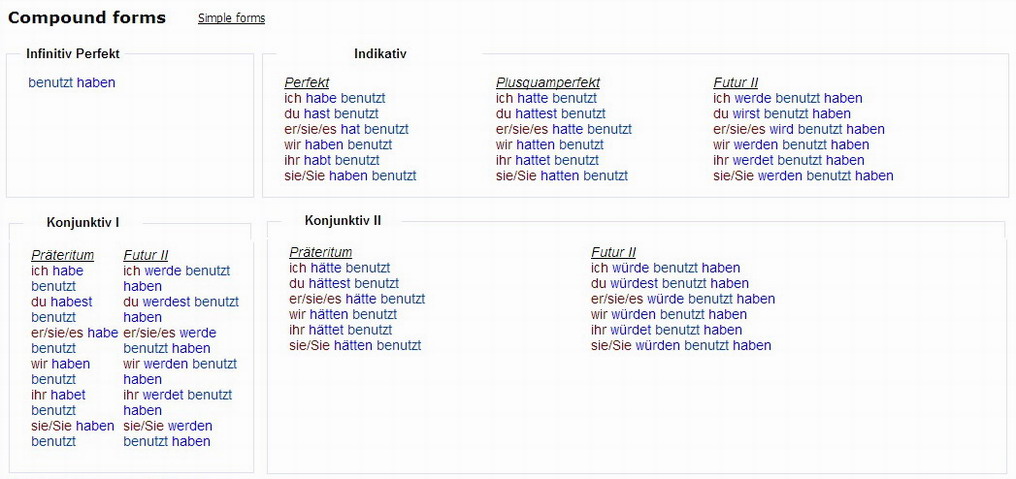Click 'du hattest benutzt' in Plusquamperfekt
1016x479 pixels.
pos(550,114)
